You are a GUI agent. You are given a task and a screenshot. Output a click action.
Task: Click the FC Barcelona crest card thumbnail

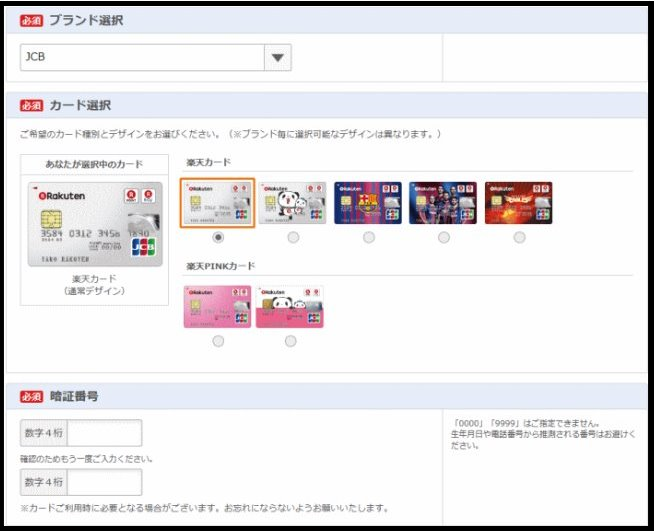tap(368, 203)
